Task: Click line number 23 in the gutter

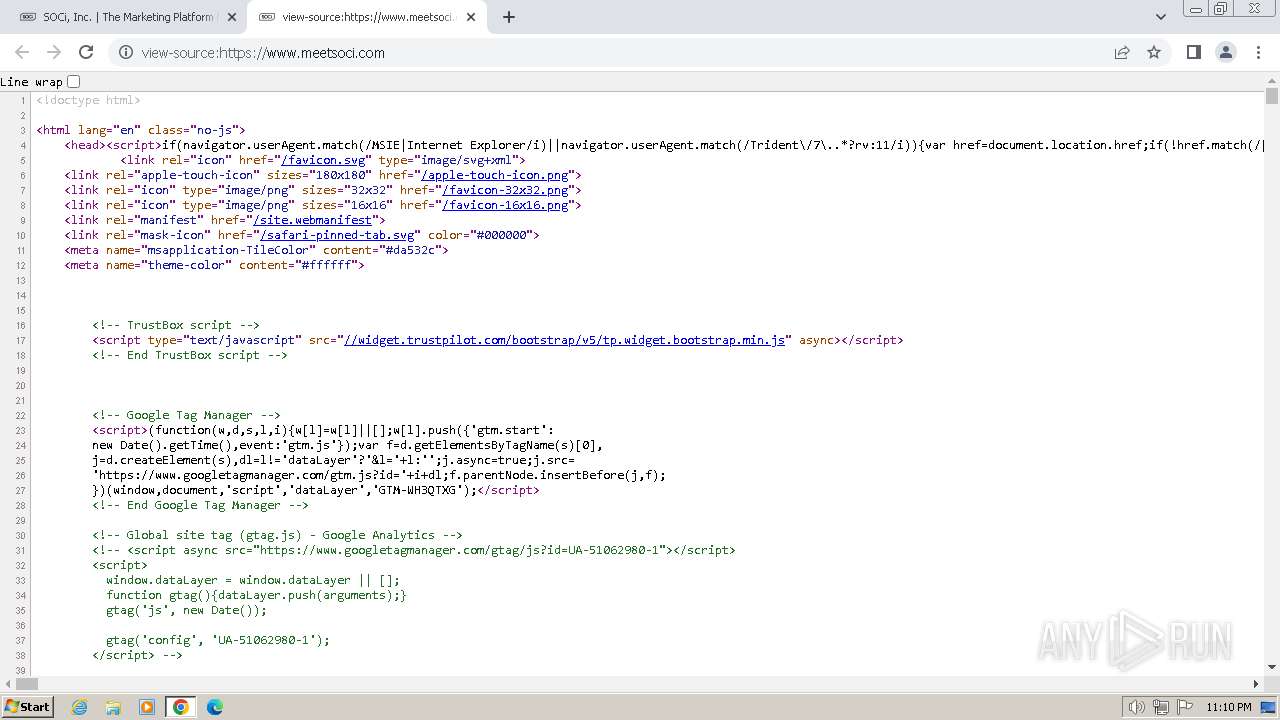Action: coord(21,430)
